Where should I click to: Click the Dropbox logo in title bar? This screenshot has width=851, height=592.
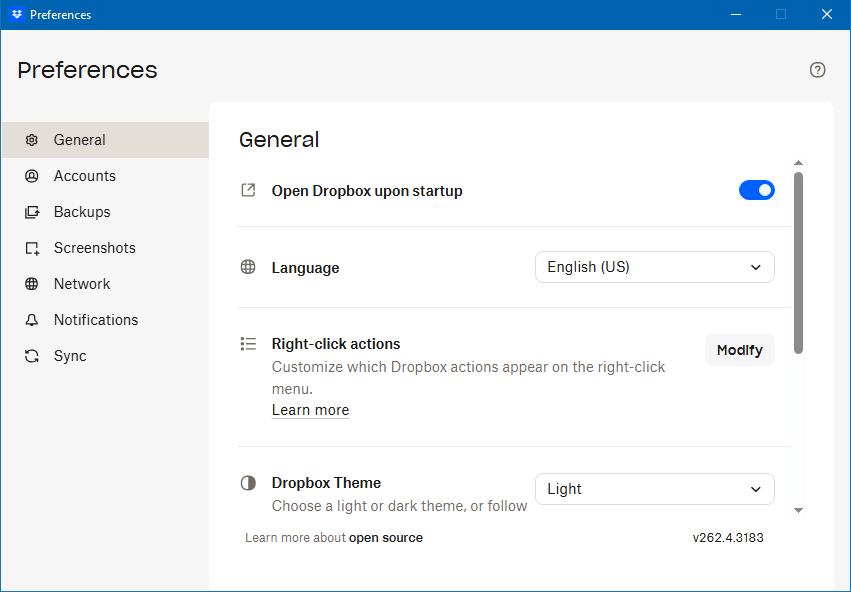[x=17, y=14]
